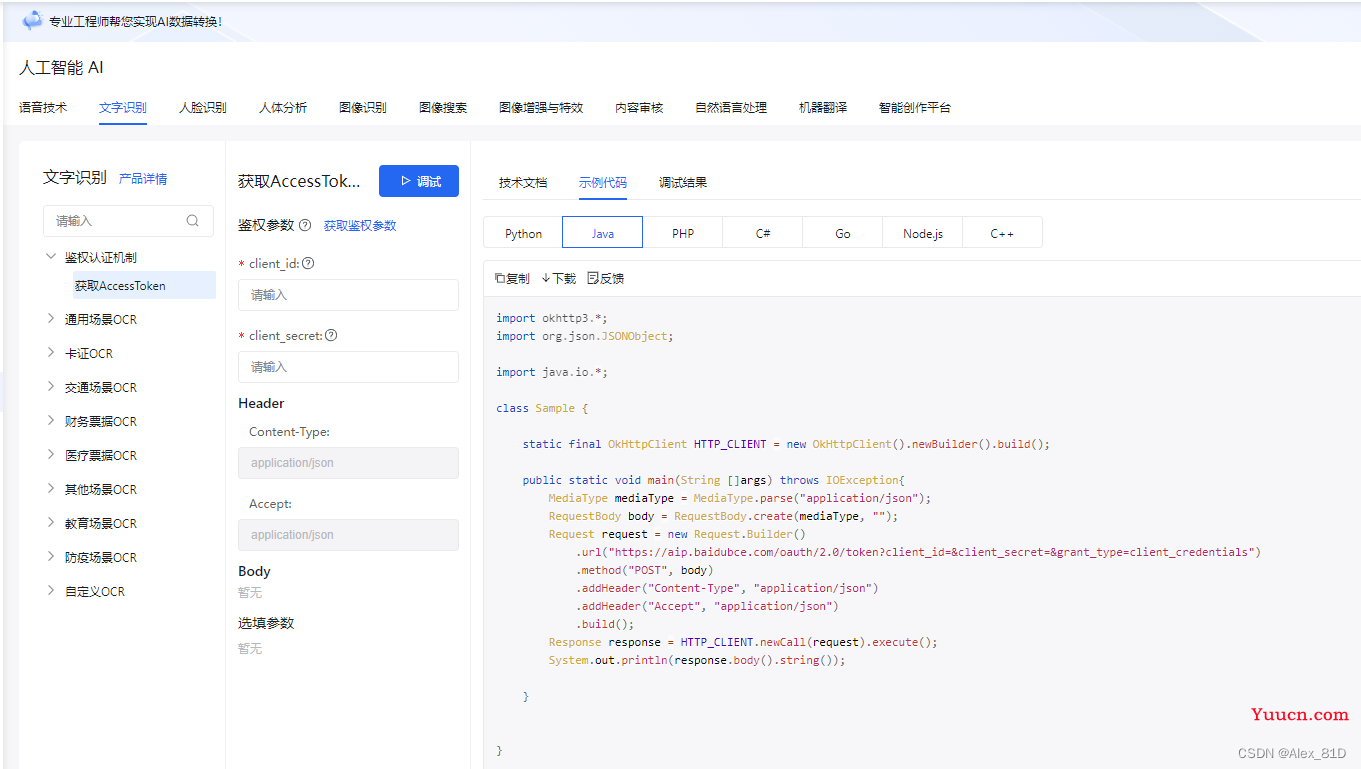Expand the 卡证OCR category

tap(51, 353)
